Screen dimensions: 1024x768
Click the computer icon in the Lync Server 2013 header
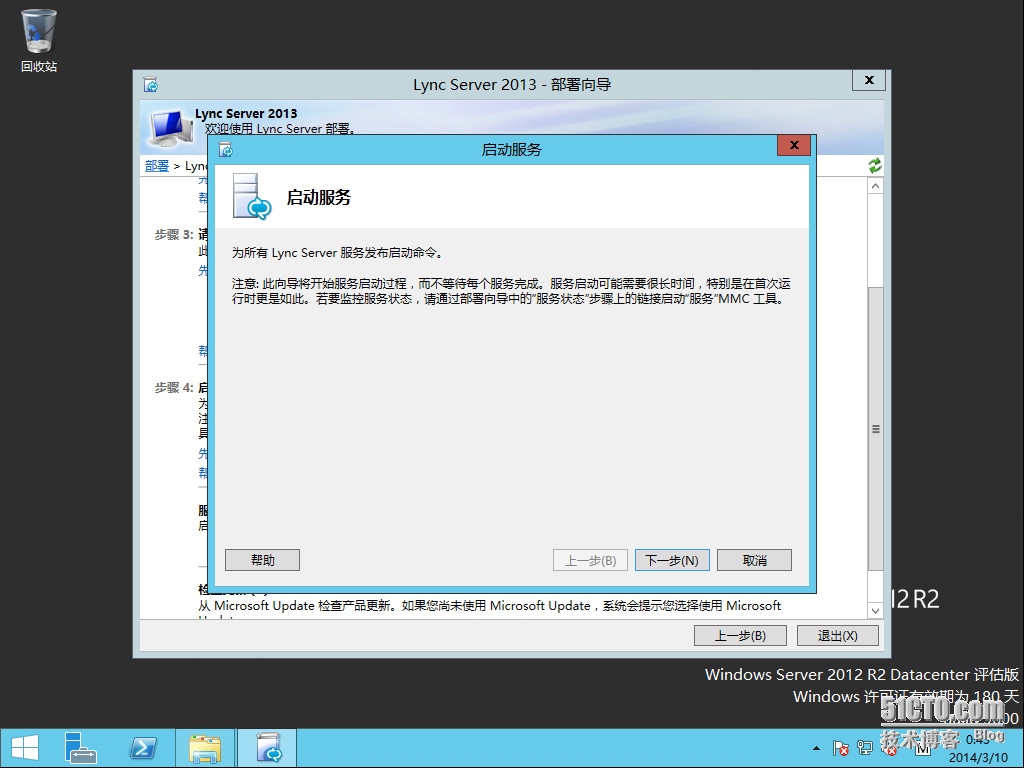pyautogui.click(x=170, y=128)
